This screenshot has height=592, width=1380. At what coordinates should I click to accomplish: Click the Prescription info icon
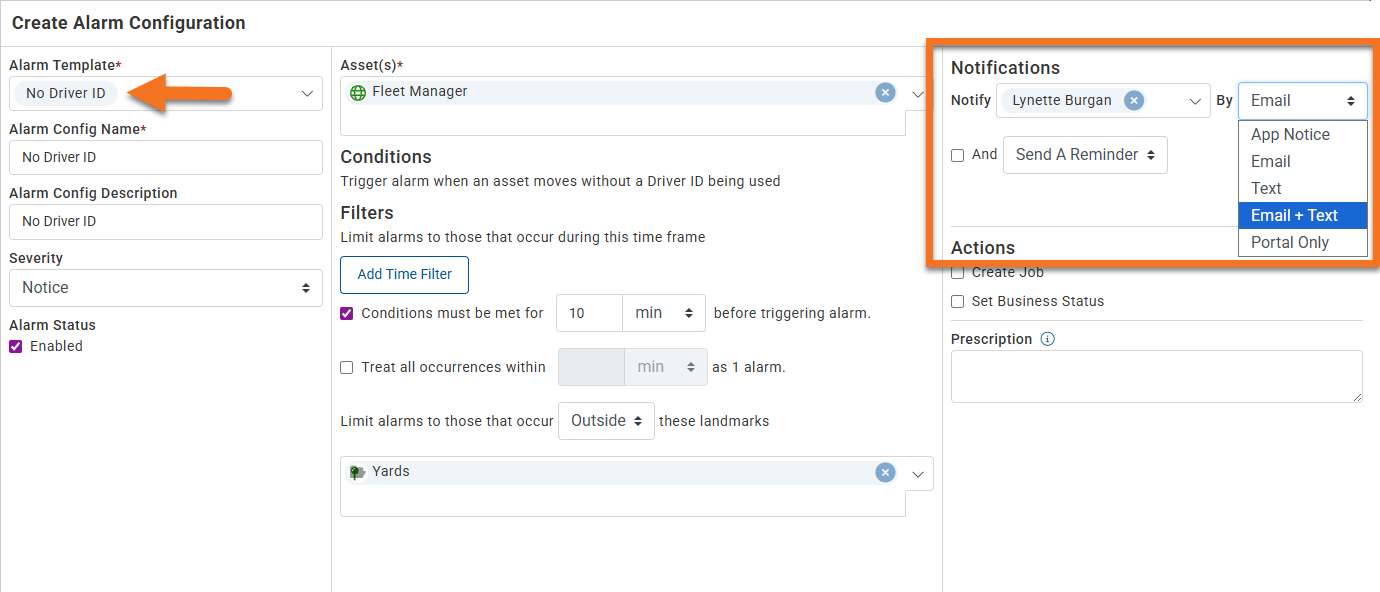point(1047,339)
